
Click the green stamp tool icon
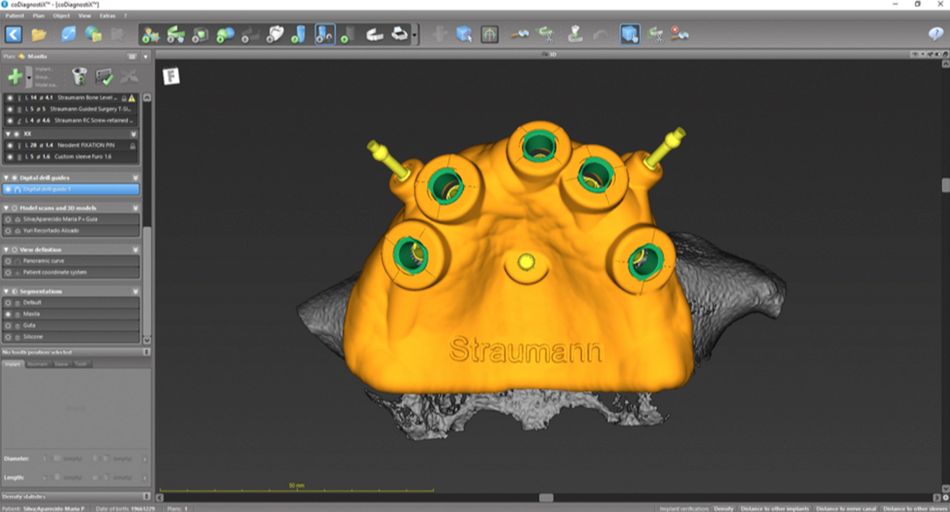tap(575, 35)
